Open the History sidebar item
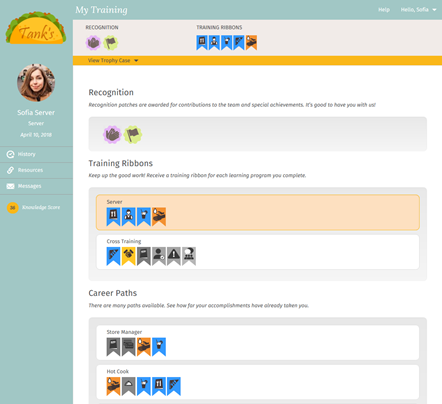The image size is (442, 404). click(36, 154)
